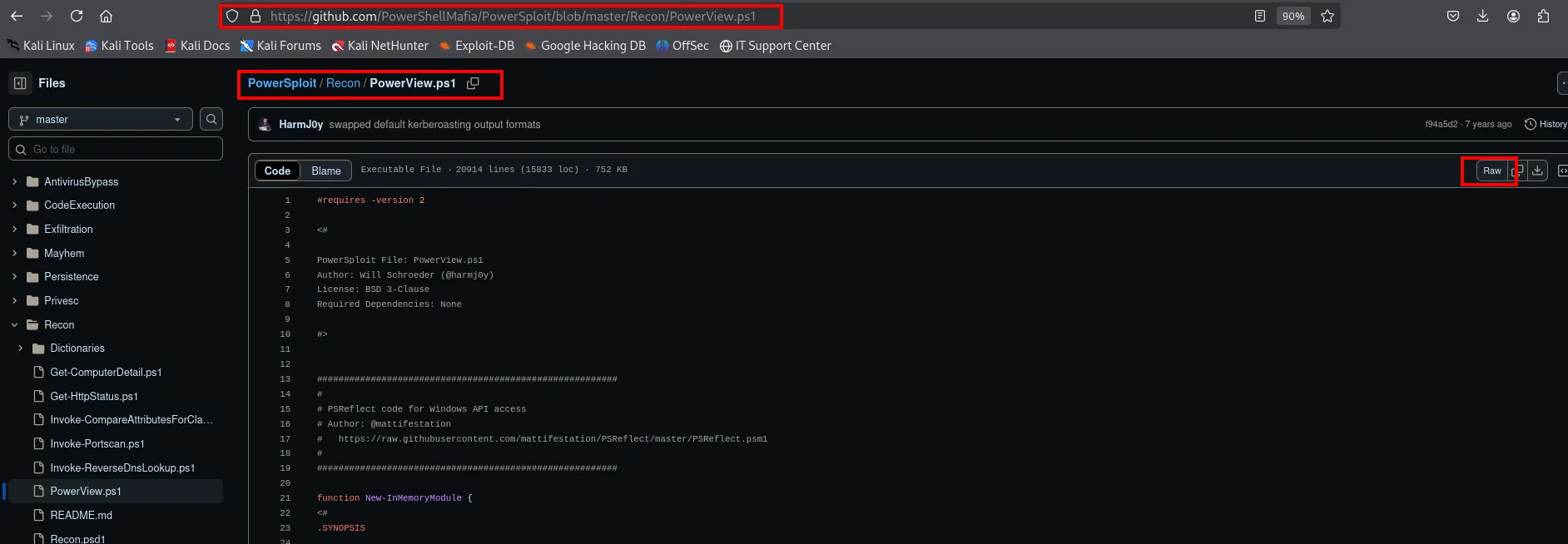This screenshot has width=1568, height=544.
Task: Open the Kali Linux bookmark
Action: click(41, 46)
